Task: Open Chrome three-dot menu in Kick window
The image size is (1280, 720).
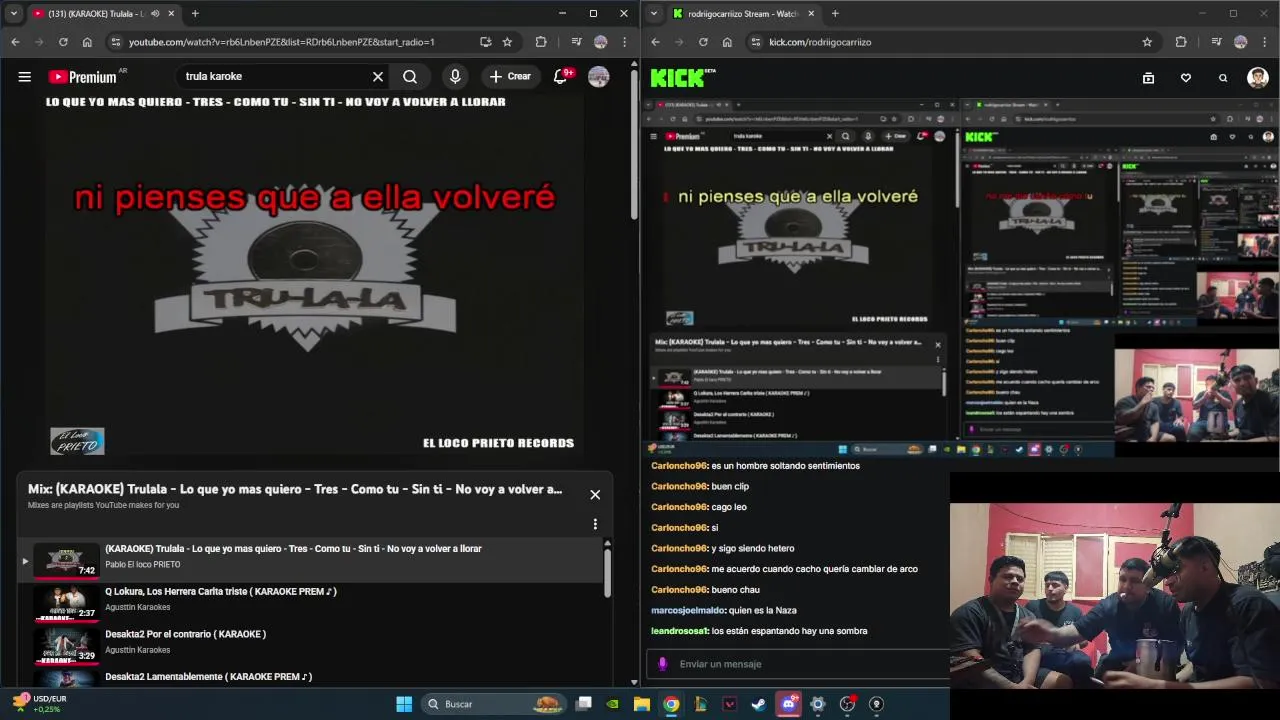Action: 1264,42
